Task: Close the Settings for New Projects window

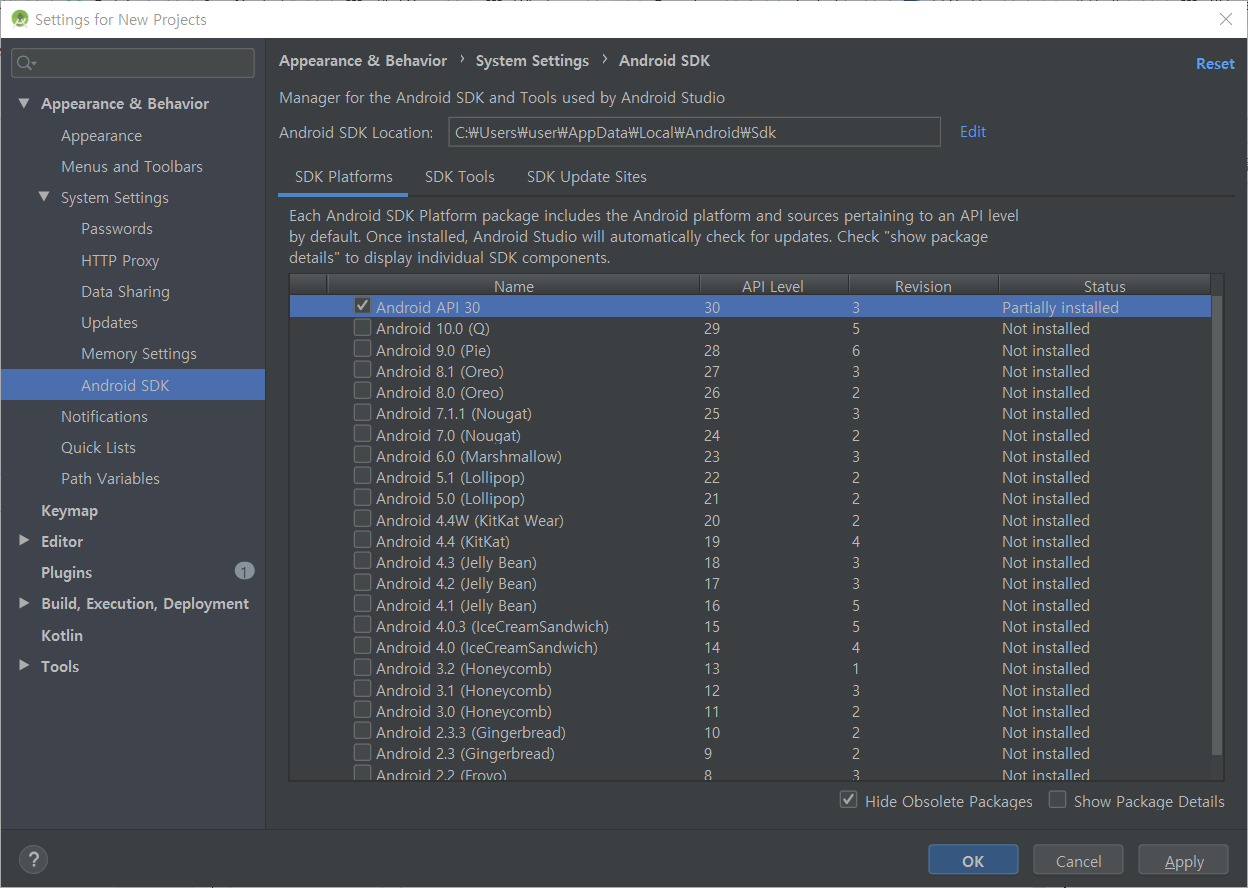Action: click(x=1225, y=19)
